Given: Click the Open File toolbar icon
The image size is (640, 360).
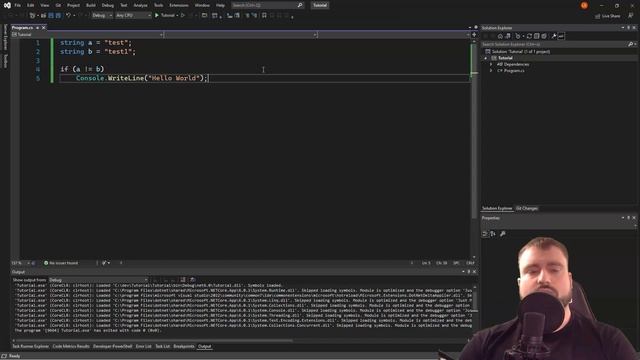Looking at the screenshot, I should (x=43, y=15).
